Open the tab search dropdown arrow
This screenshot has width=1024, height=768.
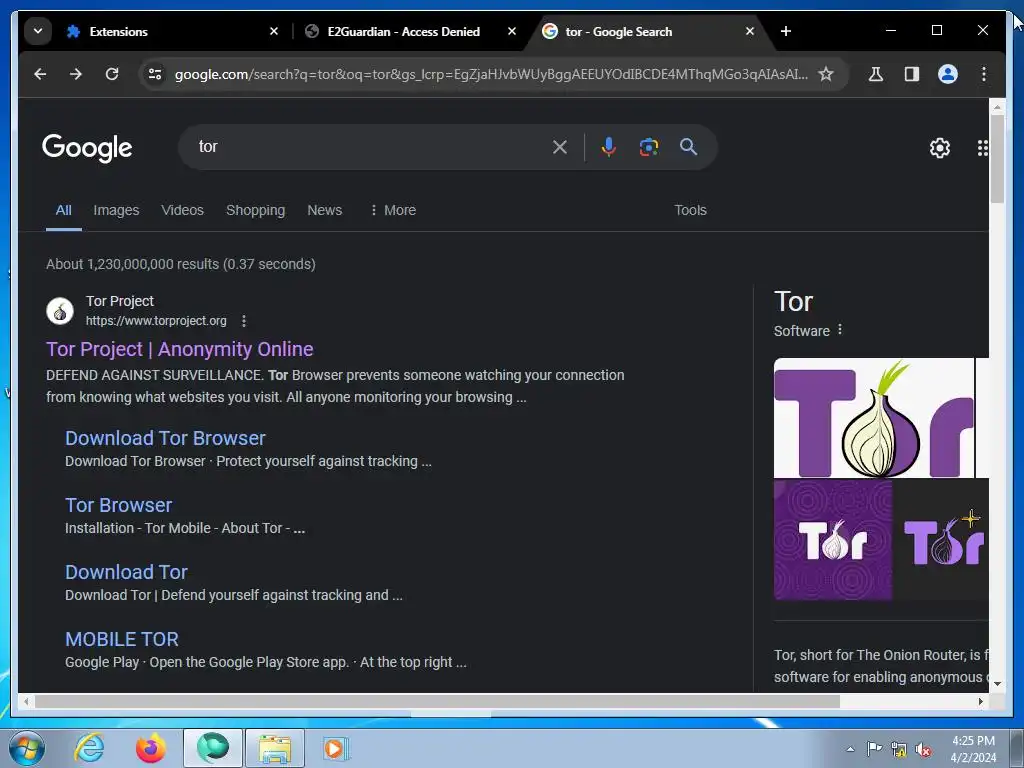tap(38, 31)
